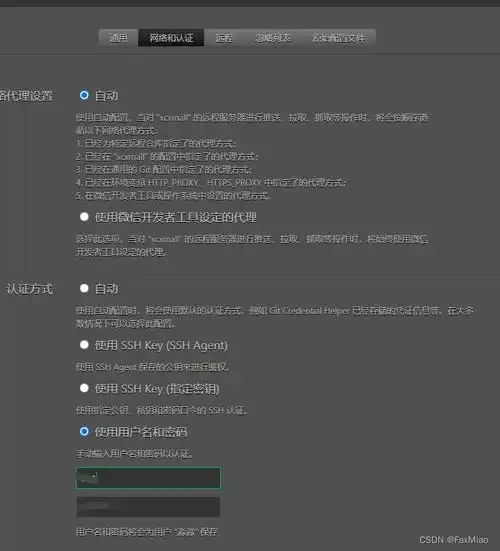
Task: Switch to the 通用 tab
Action: 118,38
